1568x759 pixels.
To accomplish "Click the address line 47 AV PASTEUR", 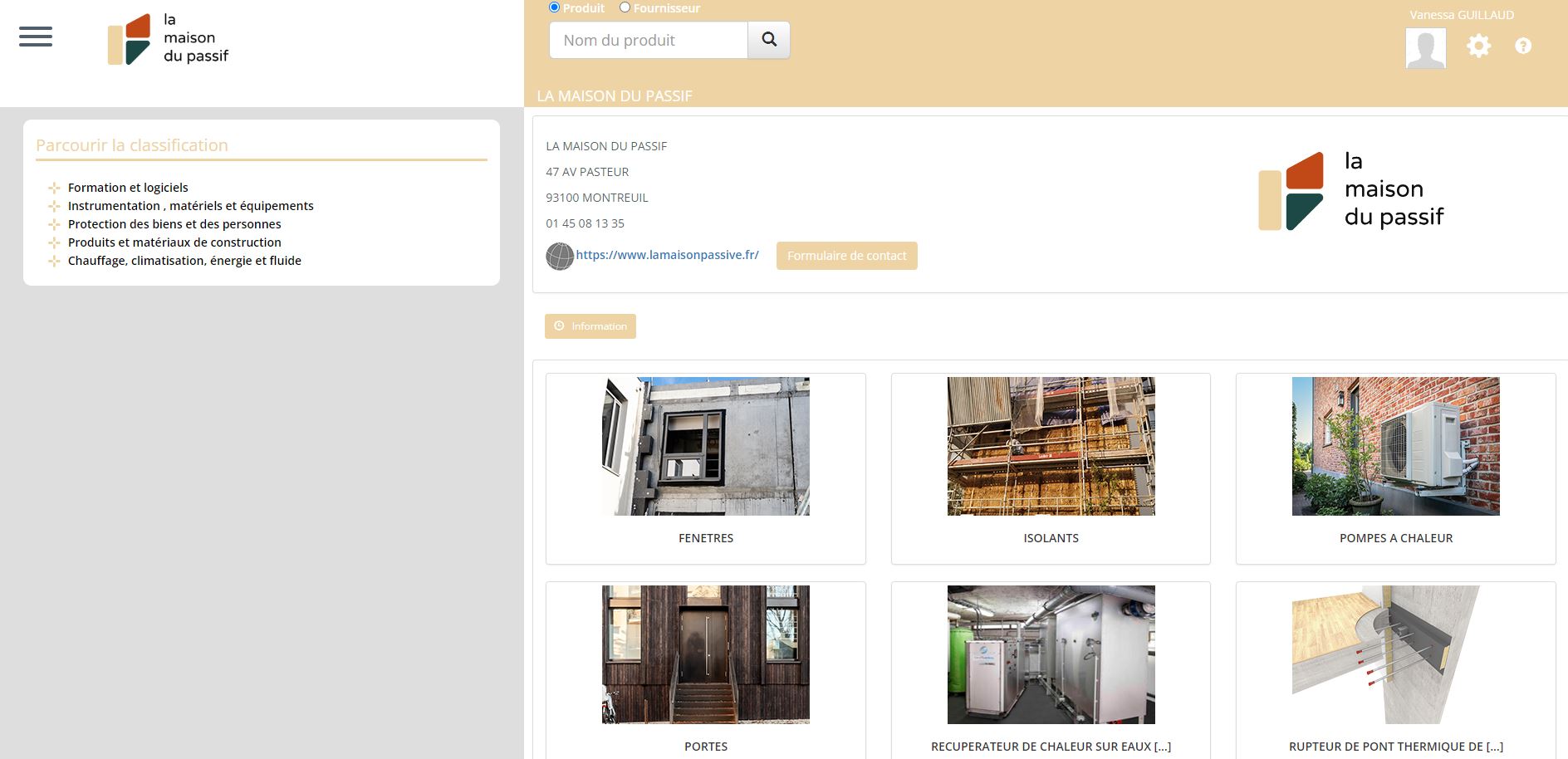I will click(x=587, y=172).
